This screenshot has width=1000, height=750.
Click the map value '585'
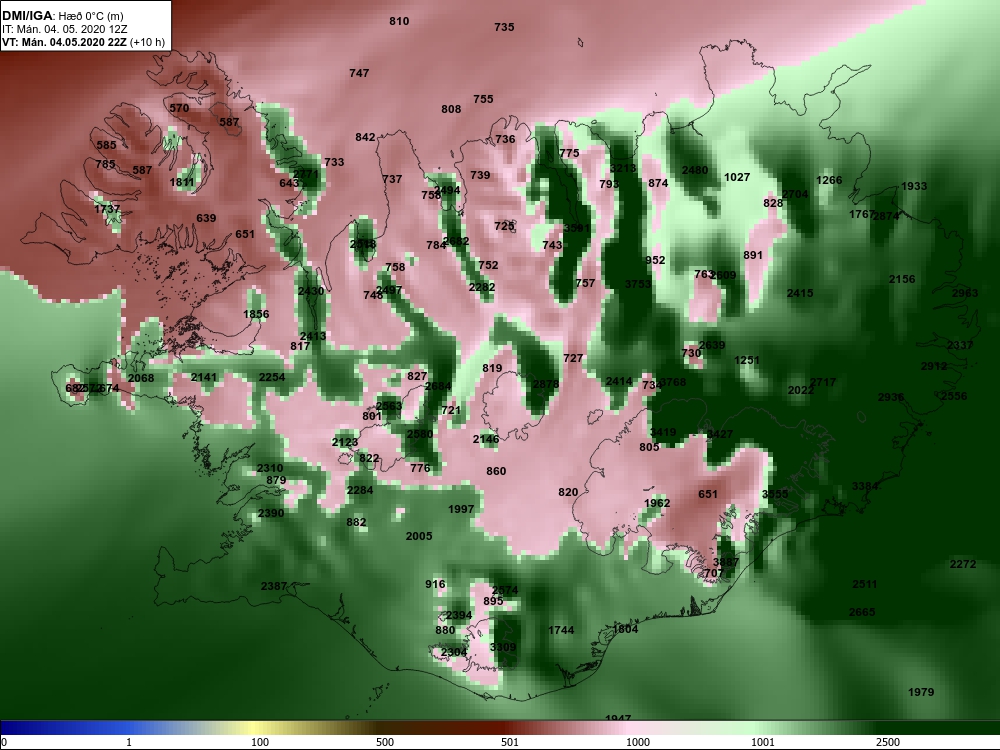[107, 145]
